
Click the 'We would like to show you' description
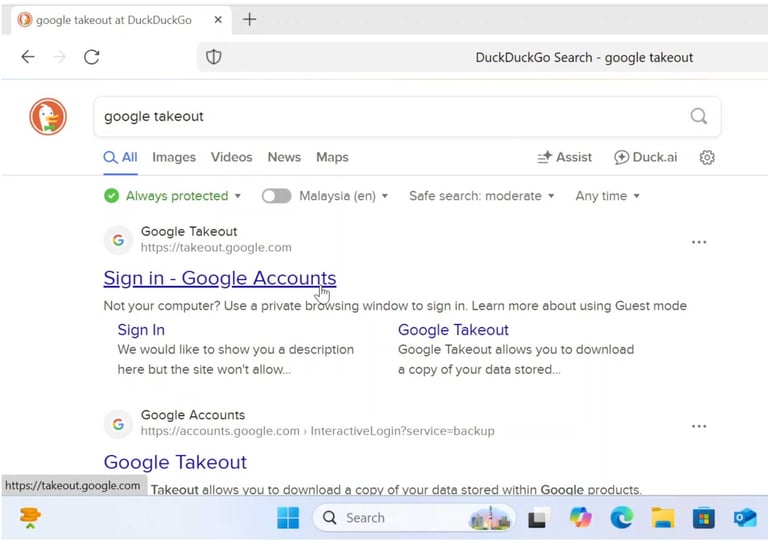[236, 359]
